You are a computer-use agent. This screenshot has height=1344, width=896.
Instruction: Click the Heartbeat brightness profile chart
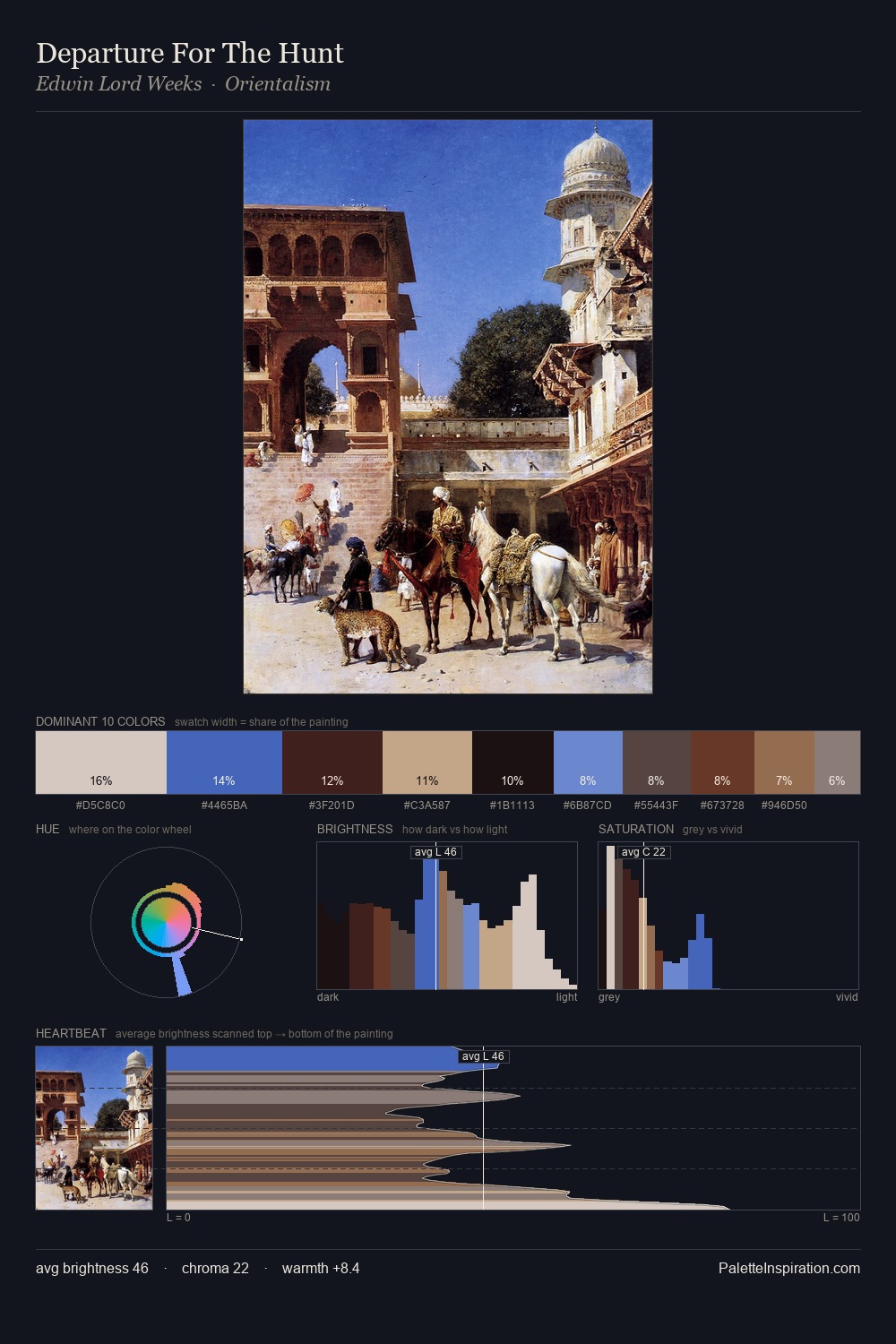click(x=513, y=1128)
